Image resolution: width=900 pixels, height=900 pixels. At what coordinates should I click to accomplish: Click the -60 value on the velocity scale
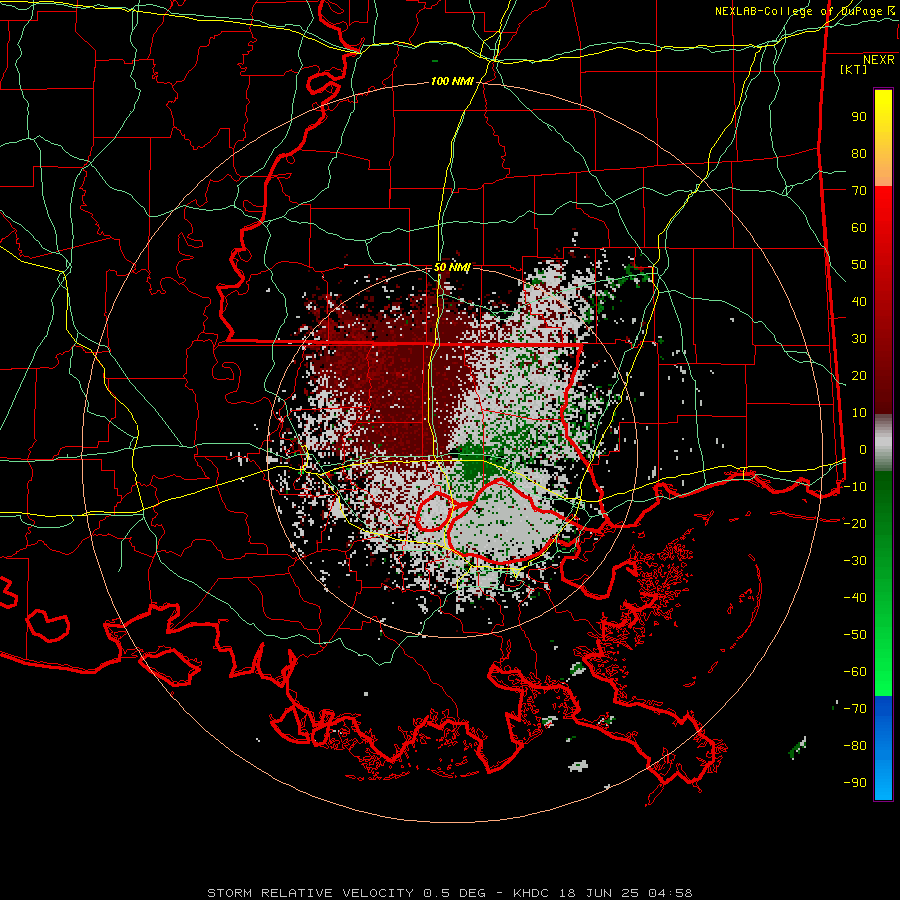[x=855, y=672]
